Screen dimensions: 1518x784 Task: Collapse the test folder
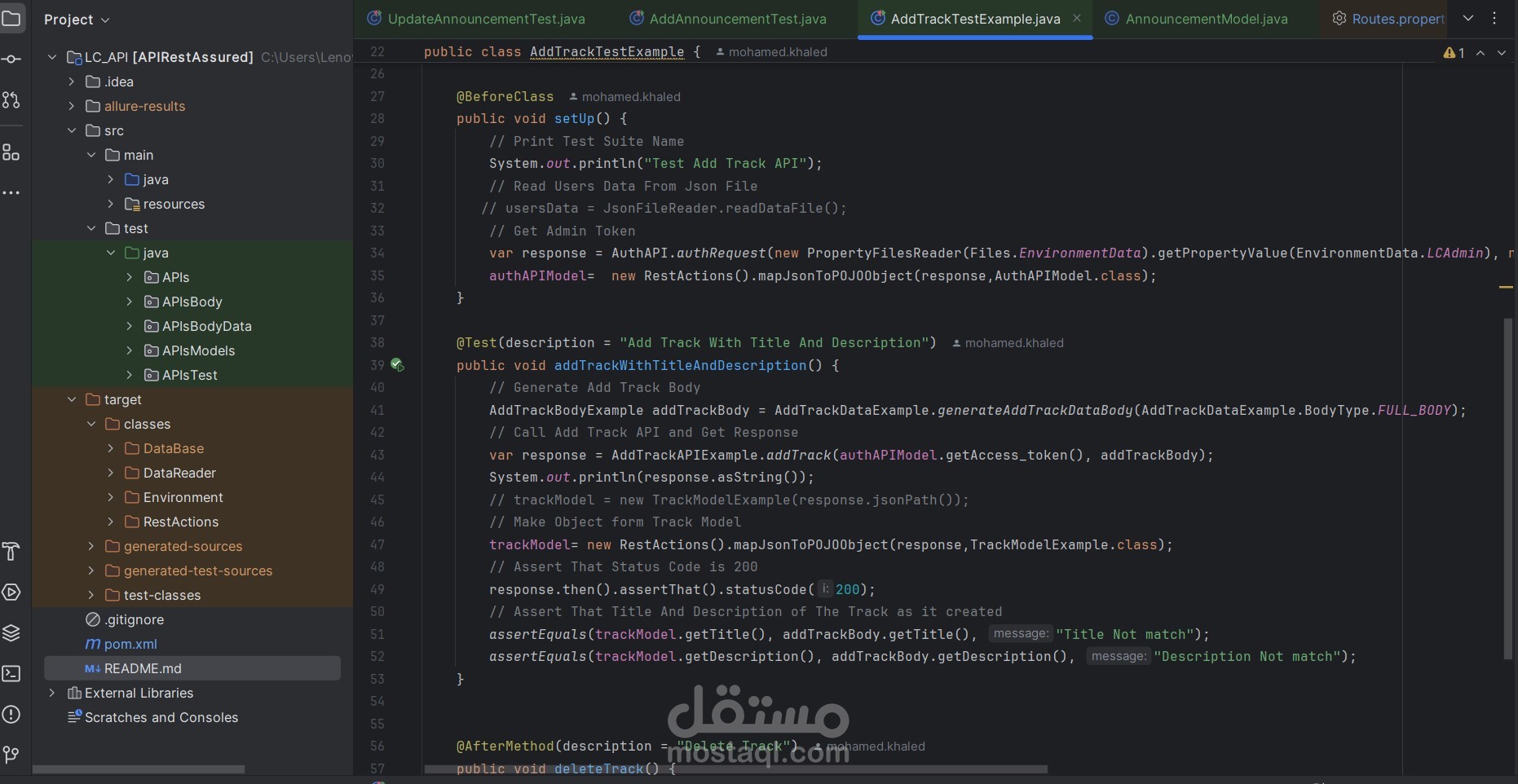(91, 228)
